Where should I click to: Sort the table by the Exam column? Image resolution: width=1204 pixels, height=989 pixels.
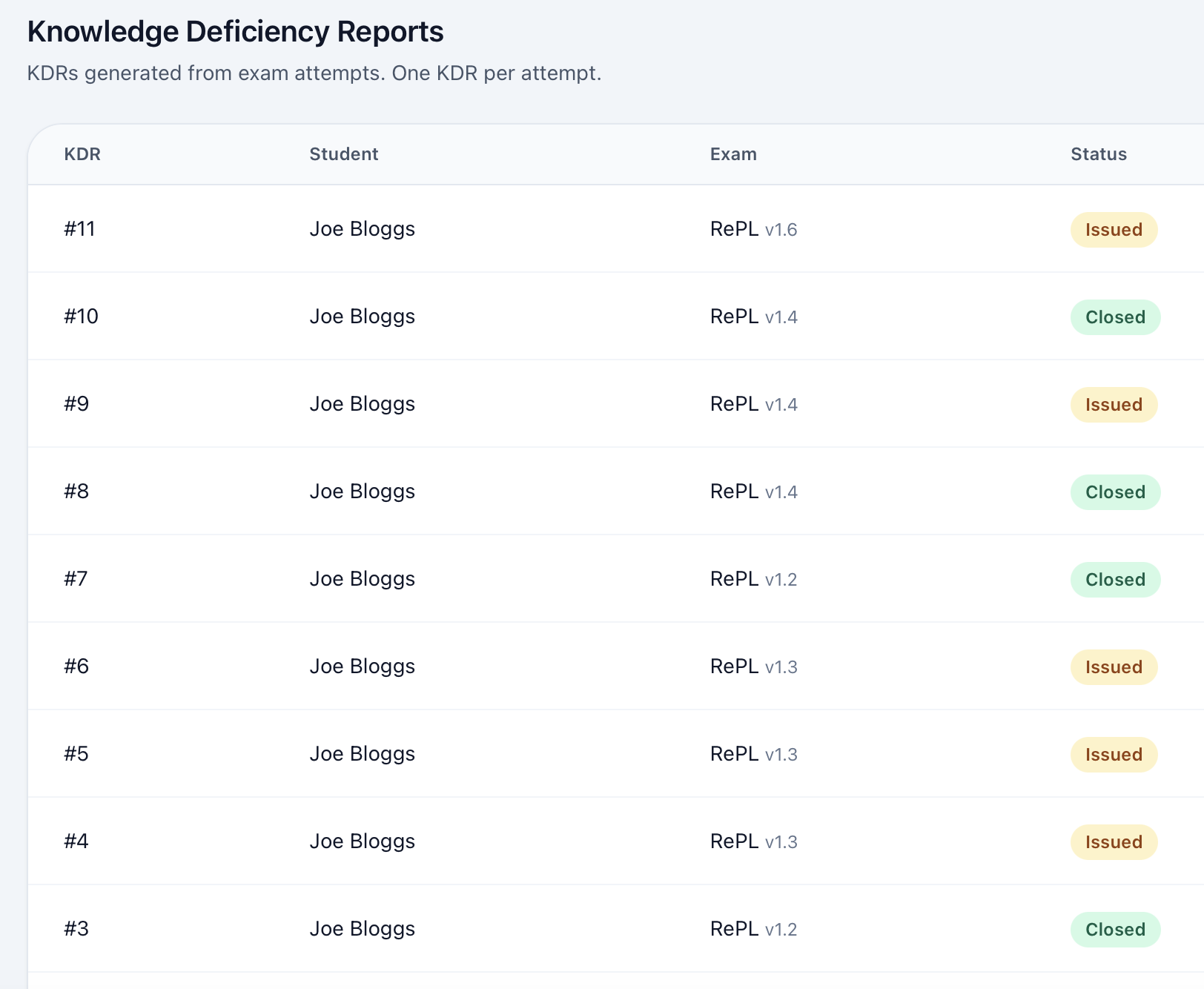pyautogui.click(x=733, y=154)
